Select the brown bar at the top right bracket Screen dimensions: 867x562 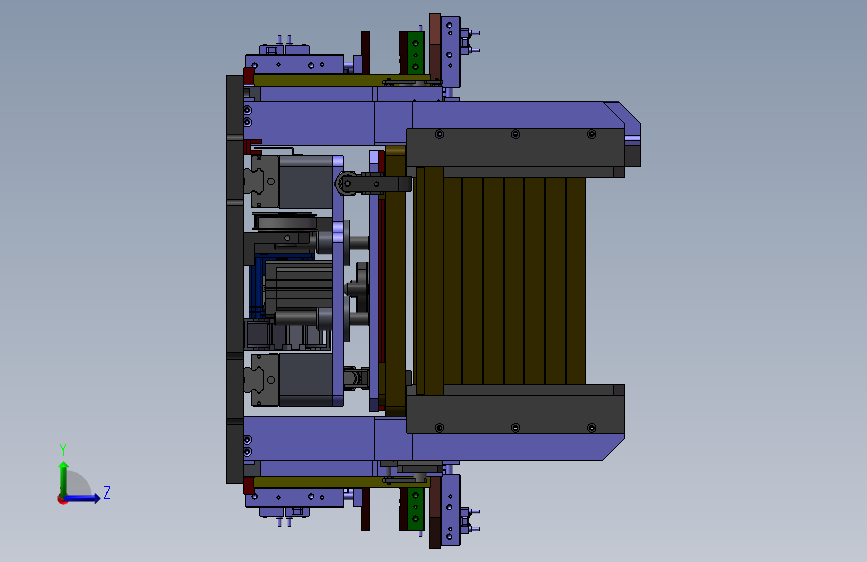click(435, 47)
